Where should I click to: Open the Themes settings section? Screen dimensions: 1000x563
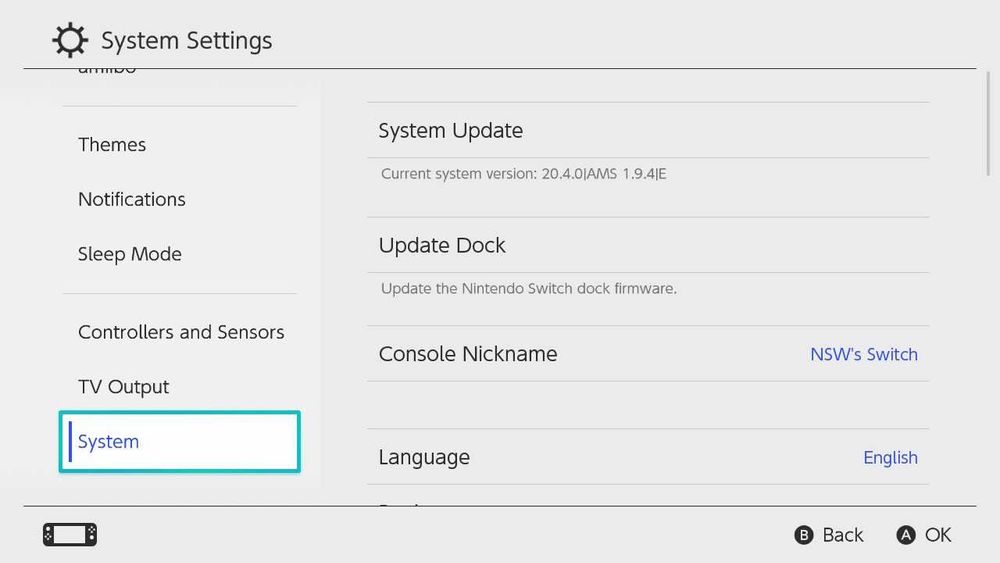tap(112, 145)
